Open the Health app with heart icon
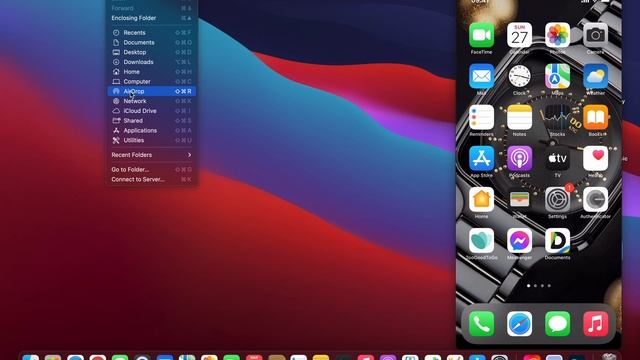The image size is (640, 360). click(x=595, y=158)
